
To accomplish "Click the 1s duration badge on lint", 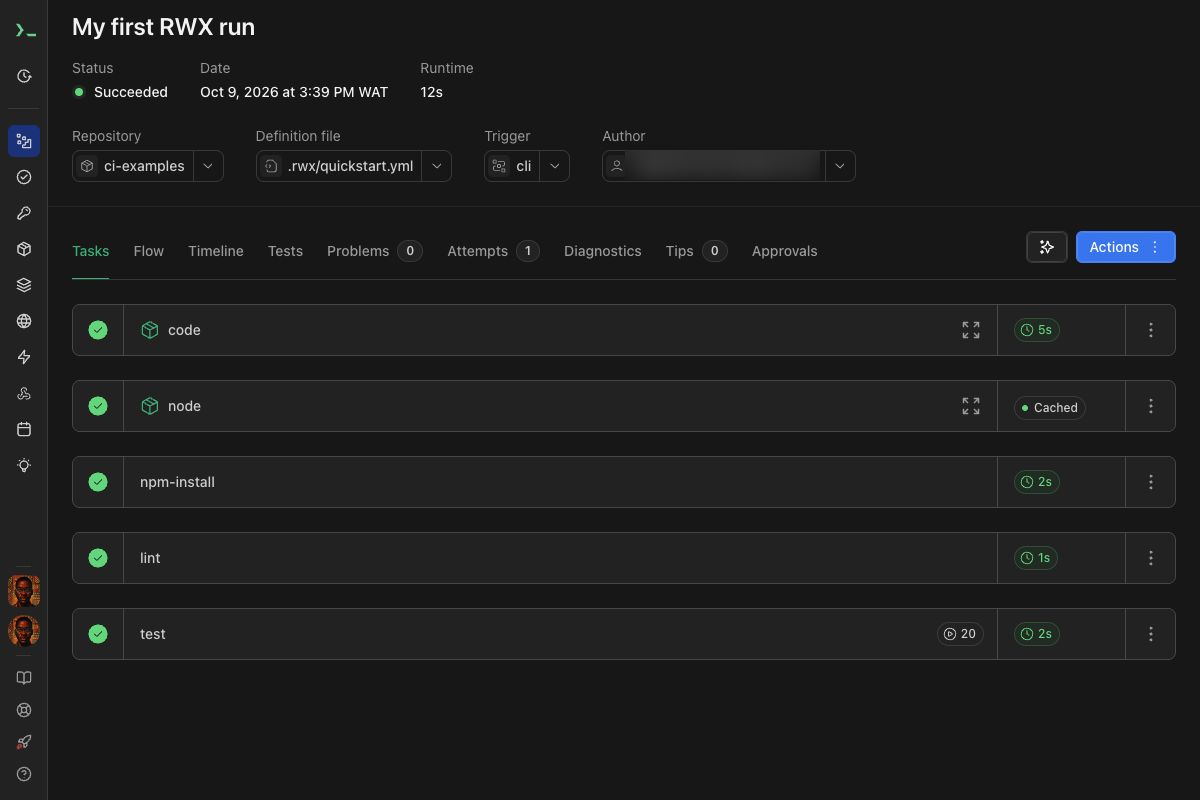I will 1037,558.
